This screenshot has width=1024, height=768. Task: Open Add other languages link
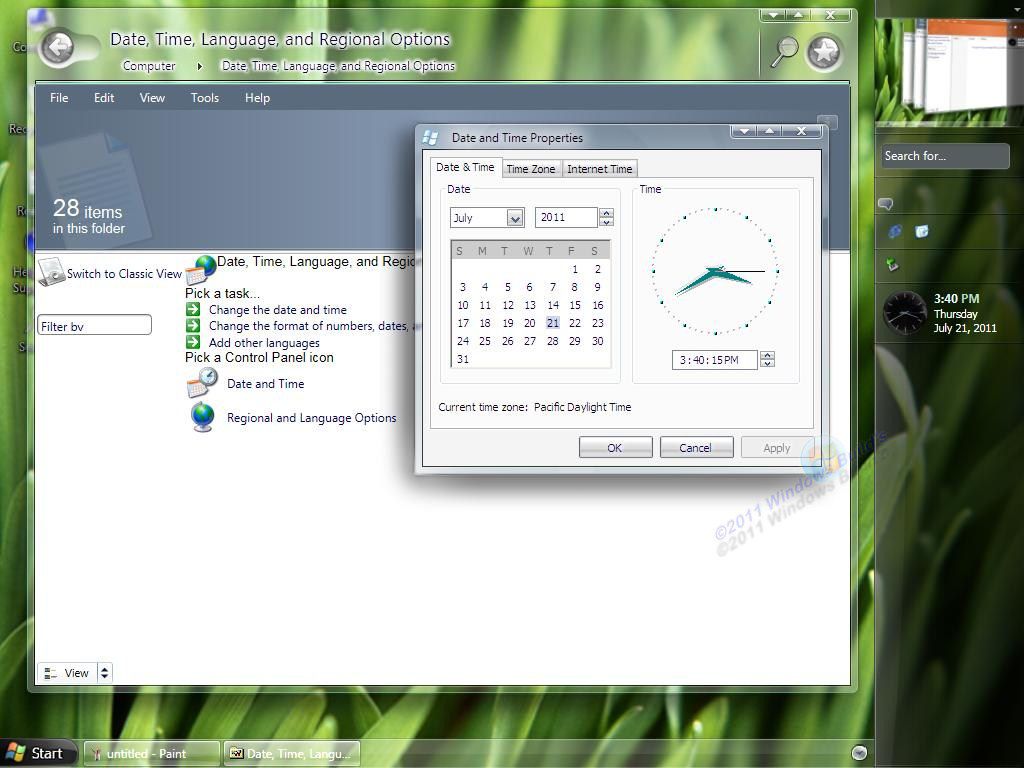264,342
